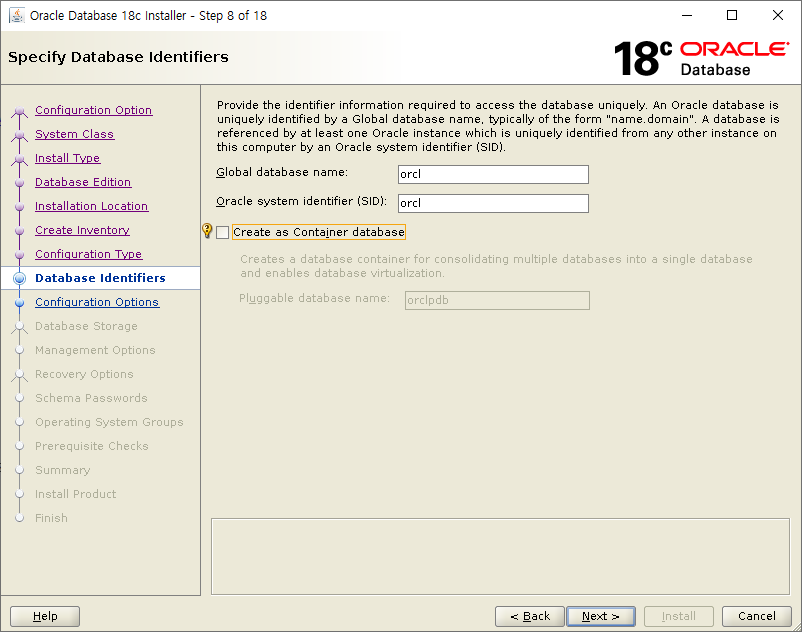This screenshot has height=632, width=802.
Task: Click the Database Storage step label
Action: 86,326
